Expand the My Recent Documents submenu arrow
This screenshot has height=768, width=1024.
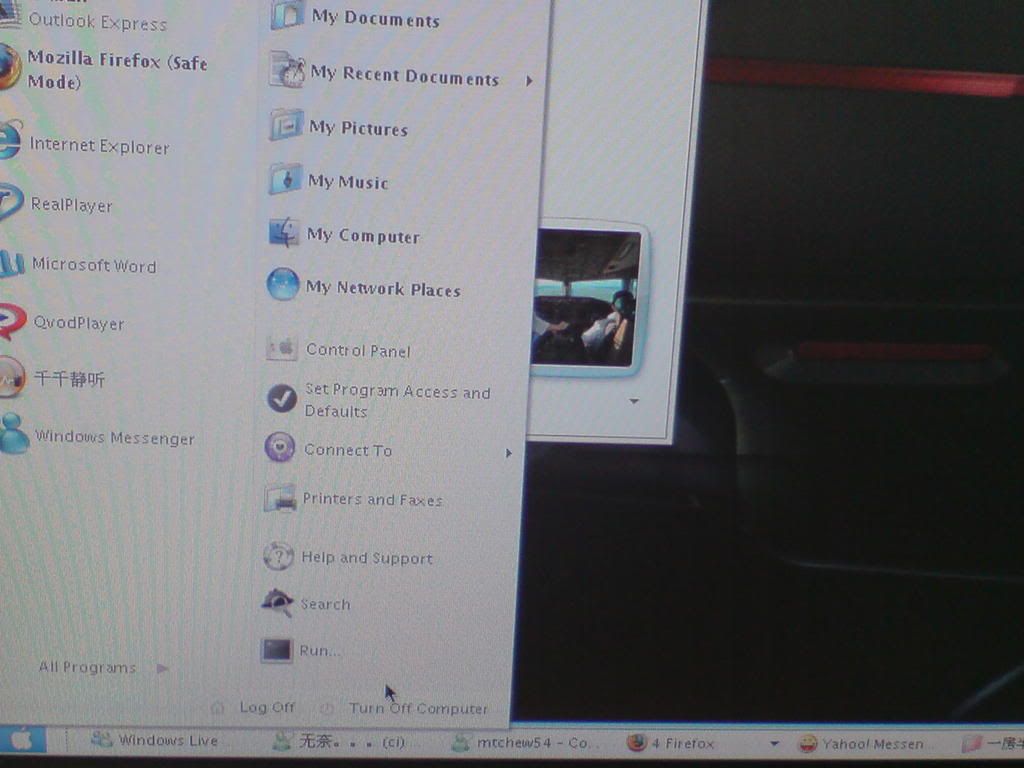coord(529,80)
